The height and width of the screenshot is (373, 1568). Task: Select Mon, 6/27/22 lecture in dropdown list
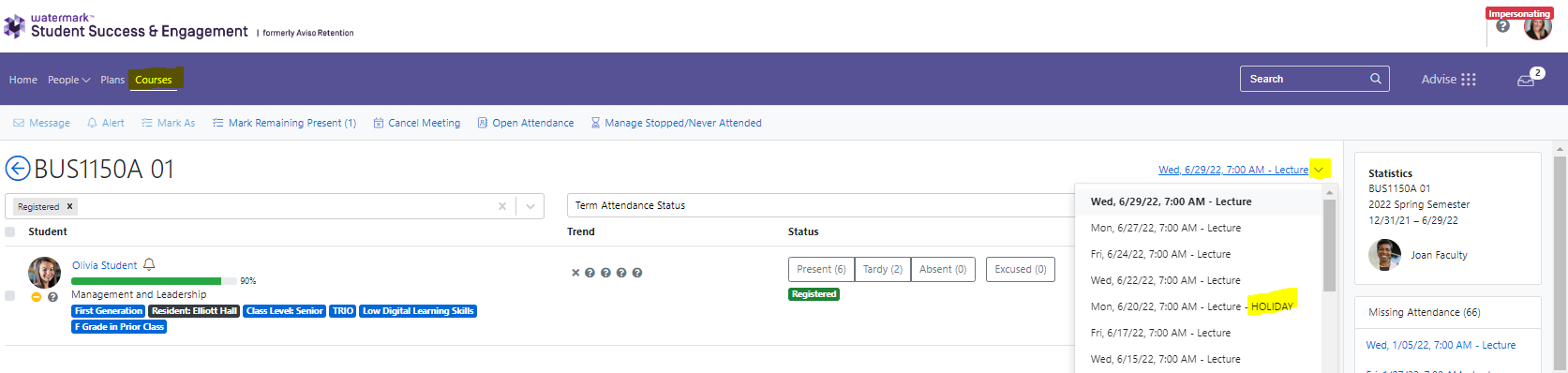(x=1200, y=228)
